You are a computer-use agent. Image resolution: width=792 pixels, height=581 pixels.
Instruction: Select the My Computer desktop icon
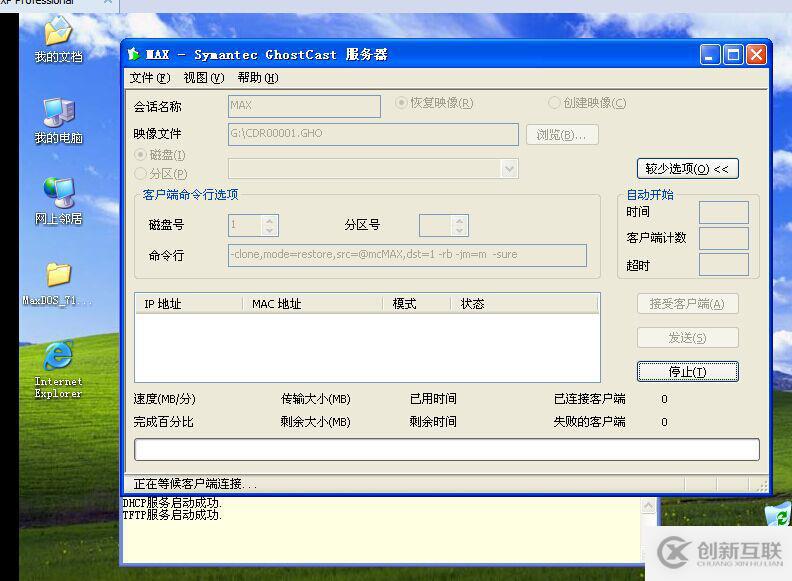[58, 121]
